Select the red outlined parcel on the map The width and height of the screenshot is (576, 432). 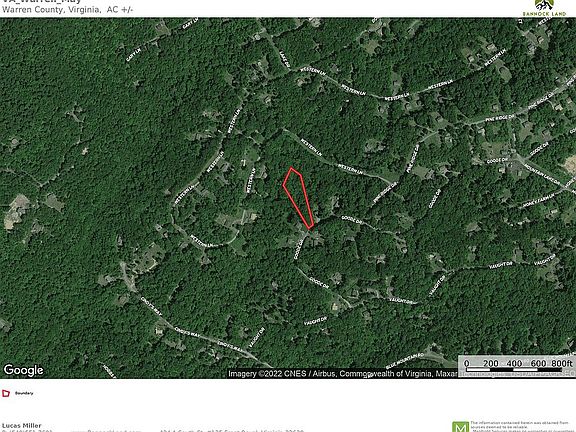pos(298,198)
